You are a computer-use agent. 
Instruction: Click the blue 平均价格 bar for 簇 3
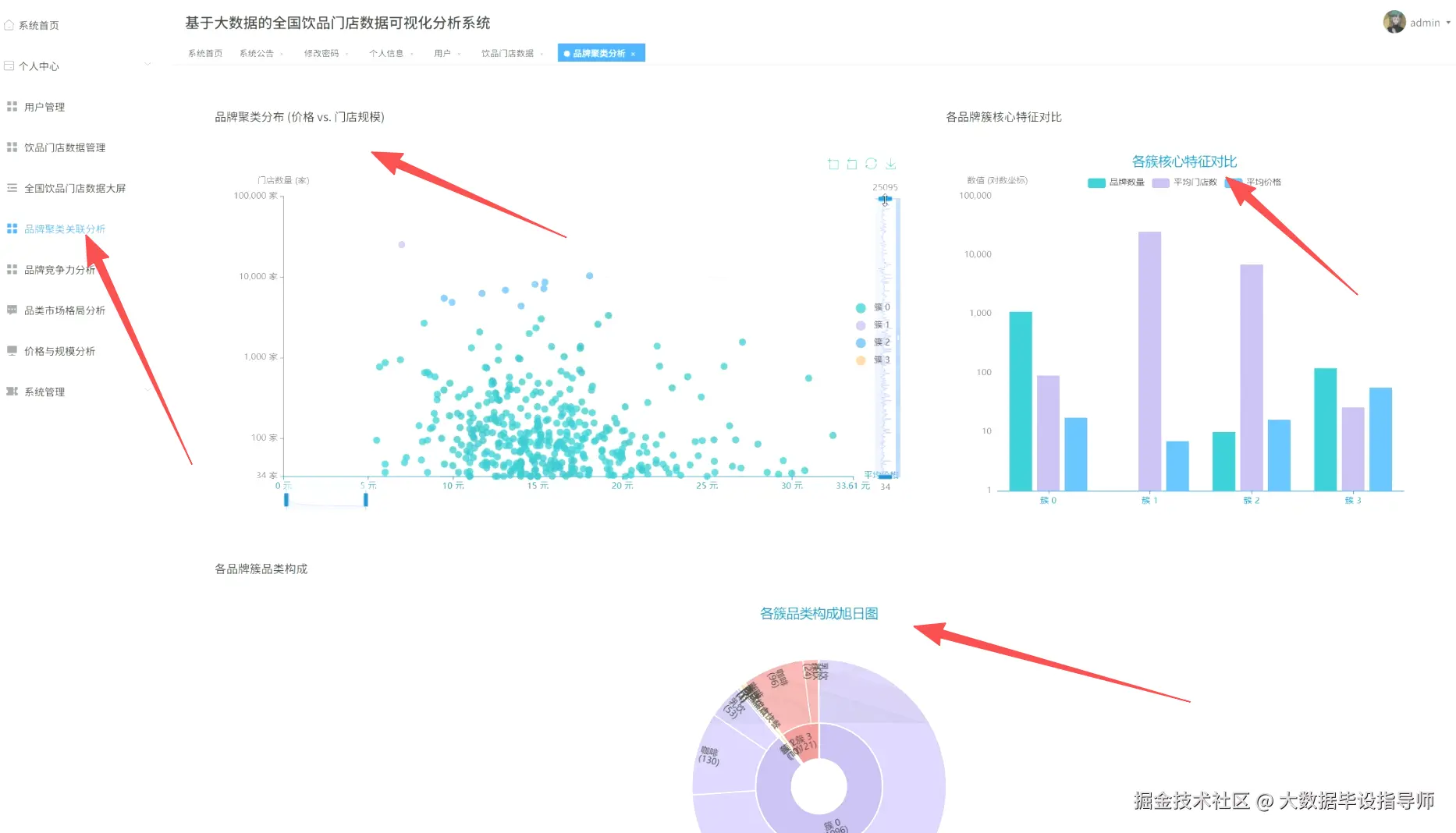click(1380, 439)
